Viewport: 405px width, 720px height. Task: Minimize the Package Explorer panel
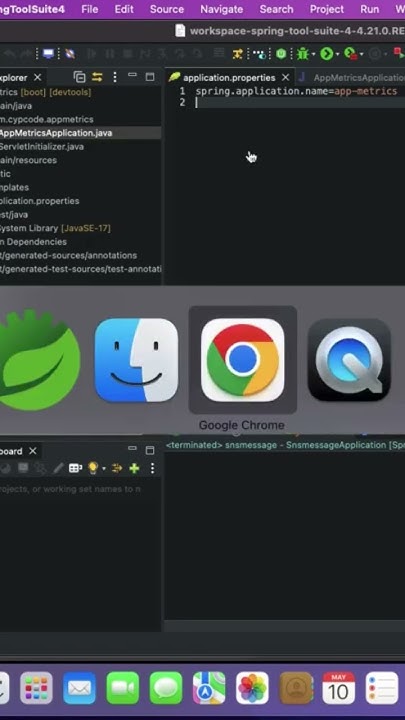point(132,75)
